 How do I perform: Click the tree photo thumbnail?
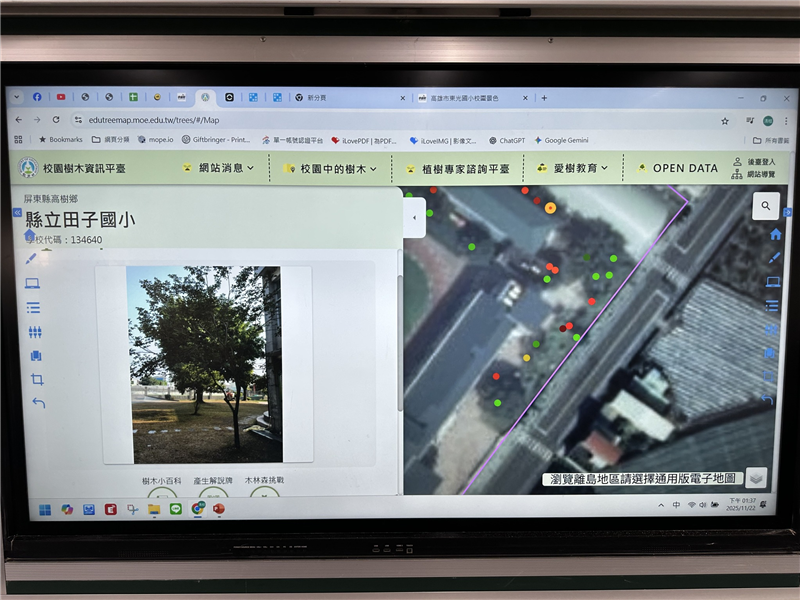(204, 364)
